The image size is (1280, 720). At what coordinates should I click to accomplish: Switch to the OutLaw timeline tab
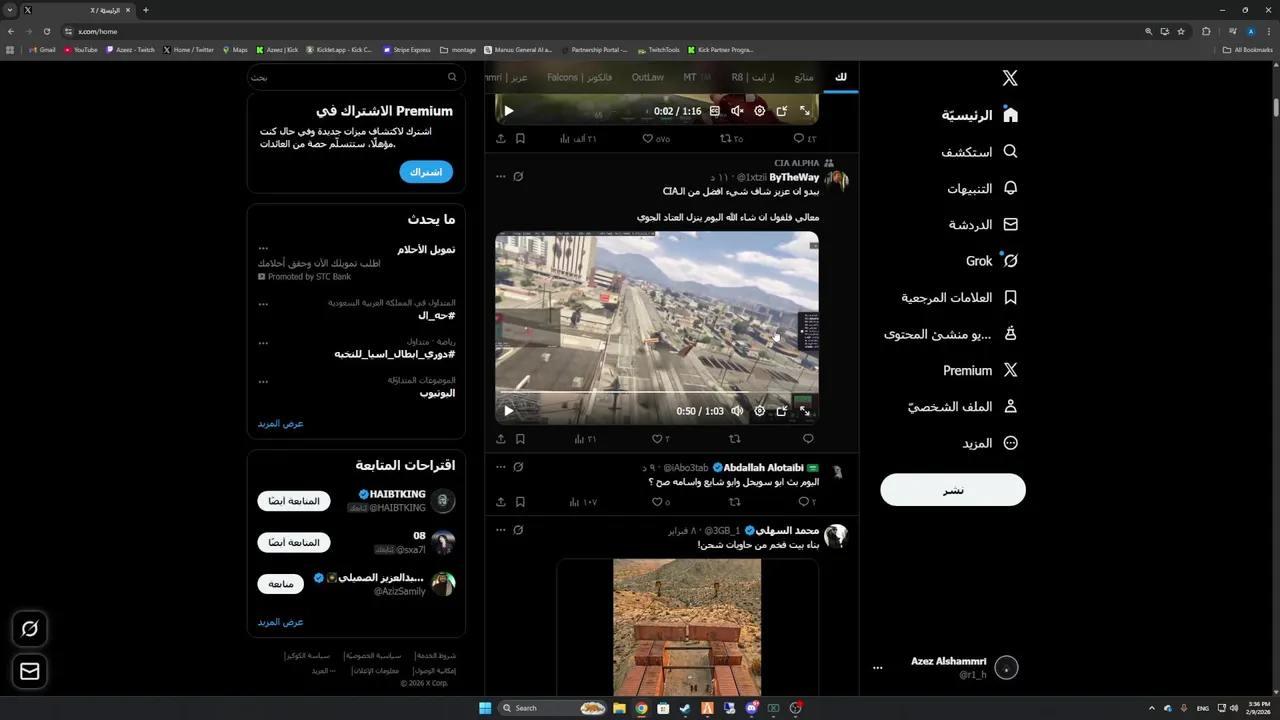(648, 77)
